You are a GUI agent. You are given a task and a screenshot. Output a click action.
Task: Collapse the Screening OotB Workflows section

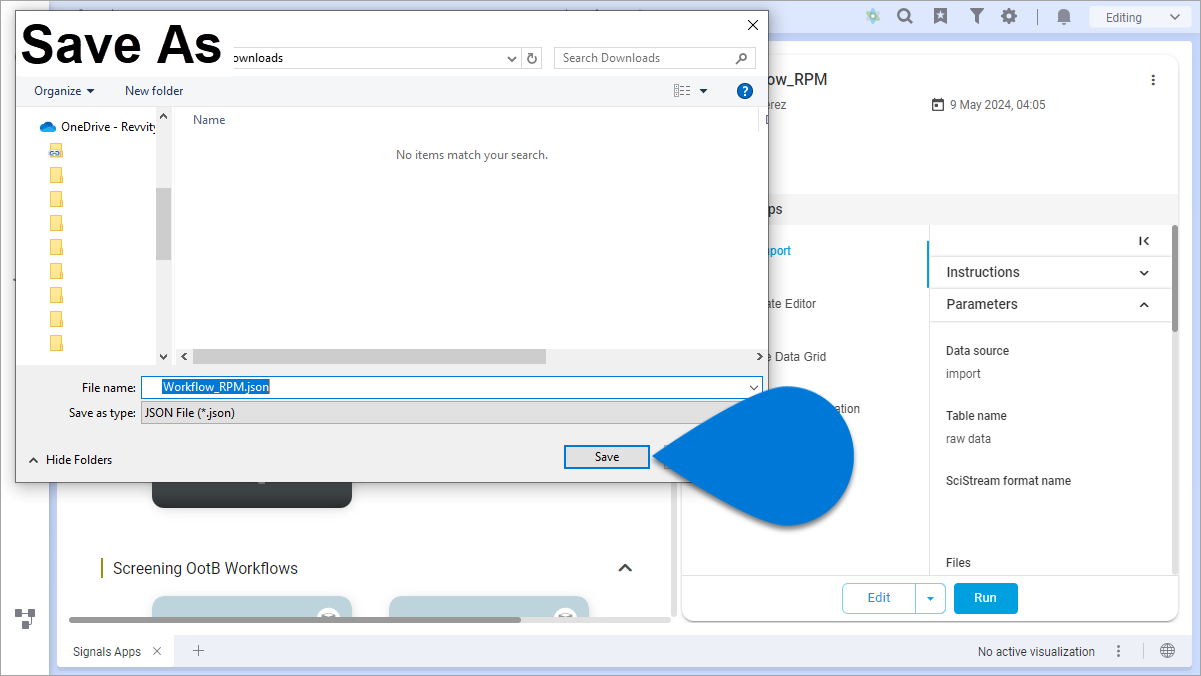click(625, 568)
